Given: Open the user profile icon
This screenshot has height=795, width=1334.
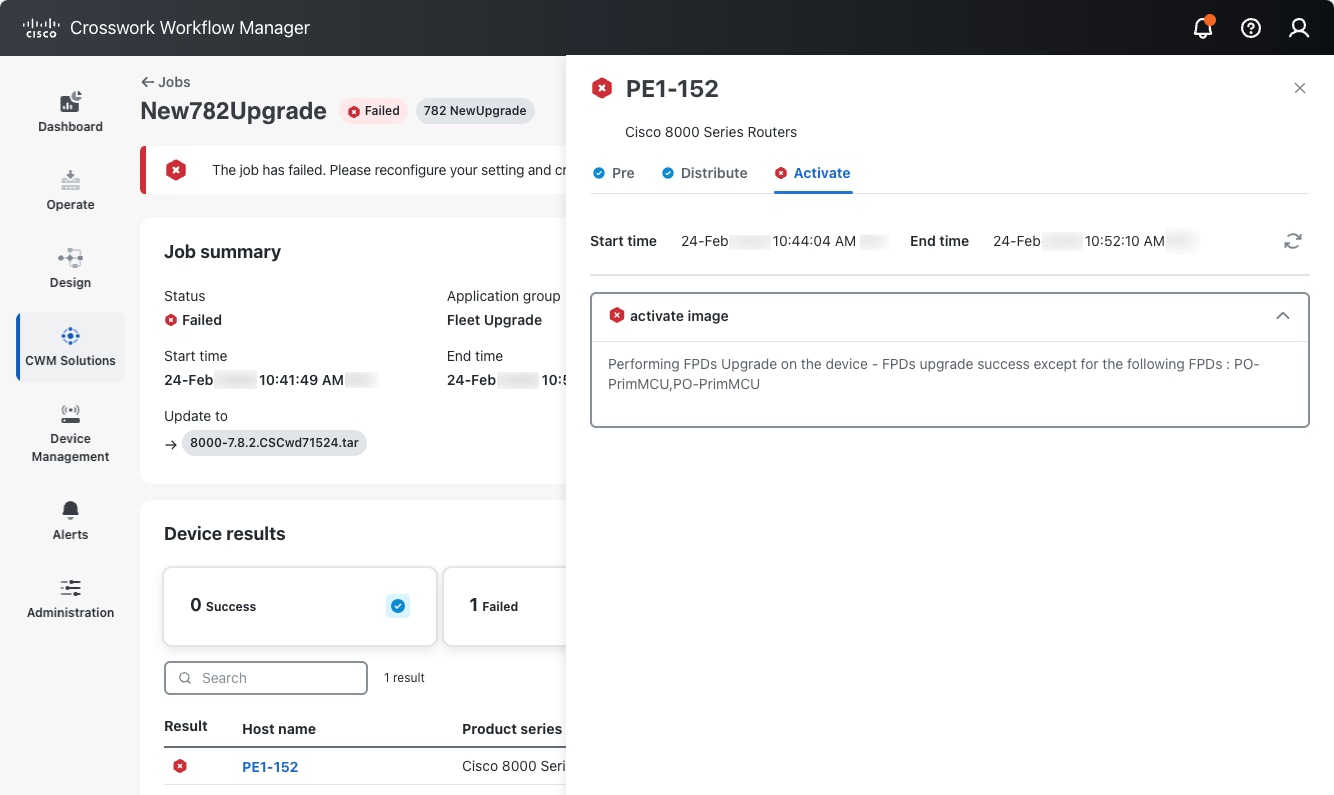Looking at the screenshot, I should [1299, 28].
